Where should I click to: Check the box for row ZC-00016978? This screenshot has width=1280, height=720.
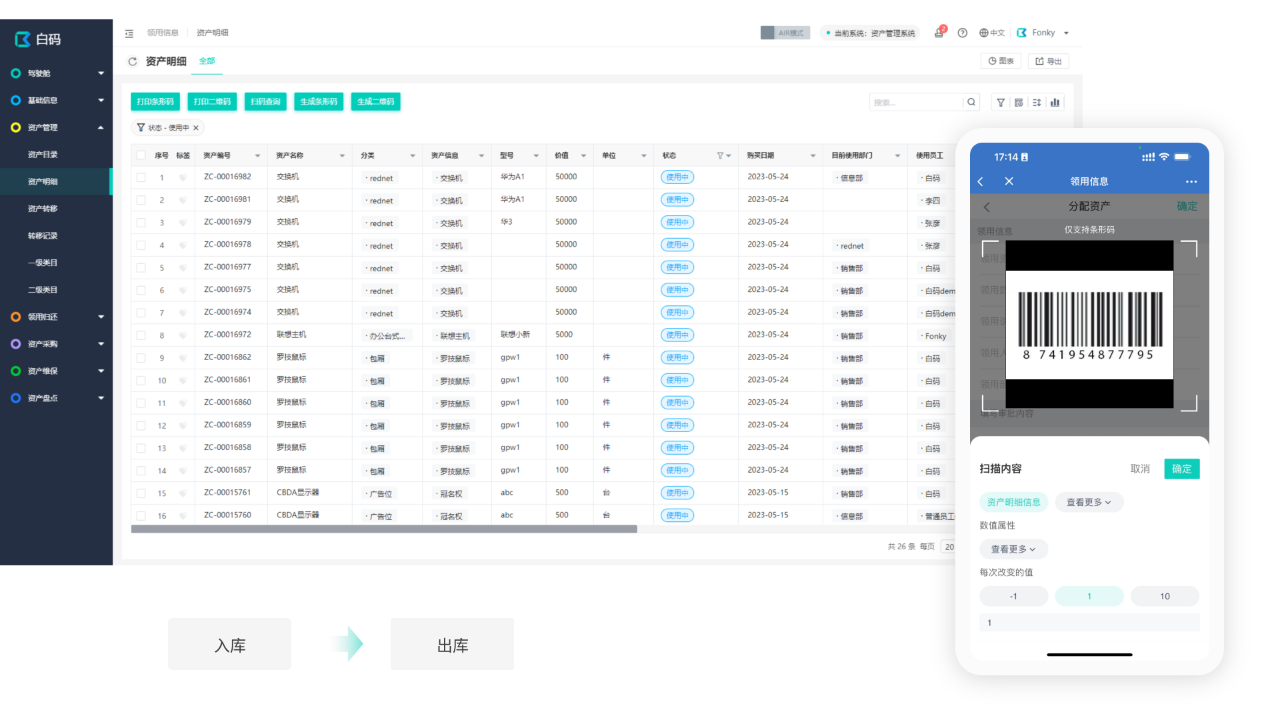click(141, 245)
